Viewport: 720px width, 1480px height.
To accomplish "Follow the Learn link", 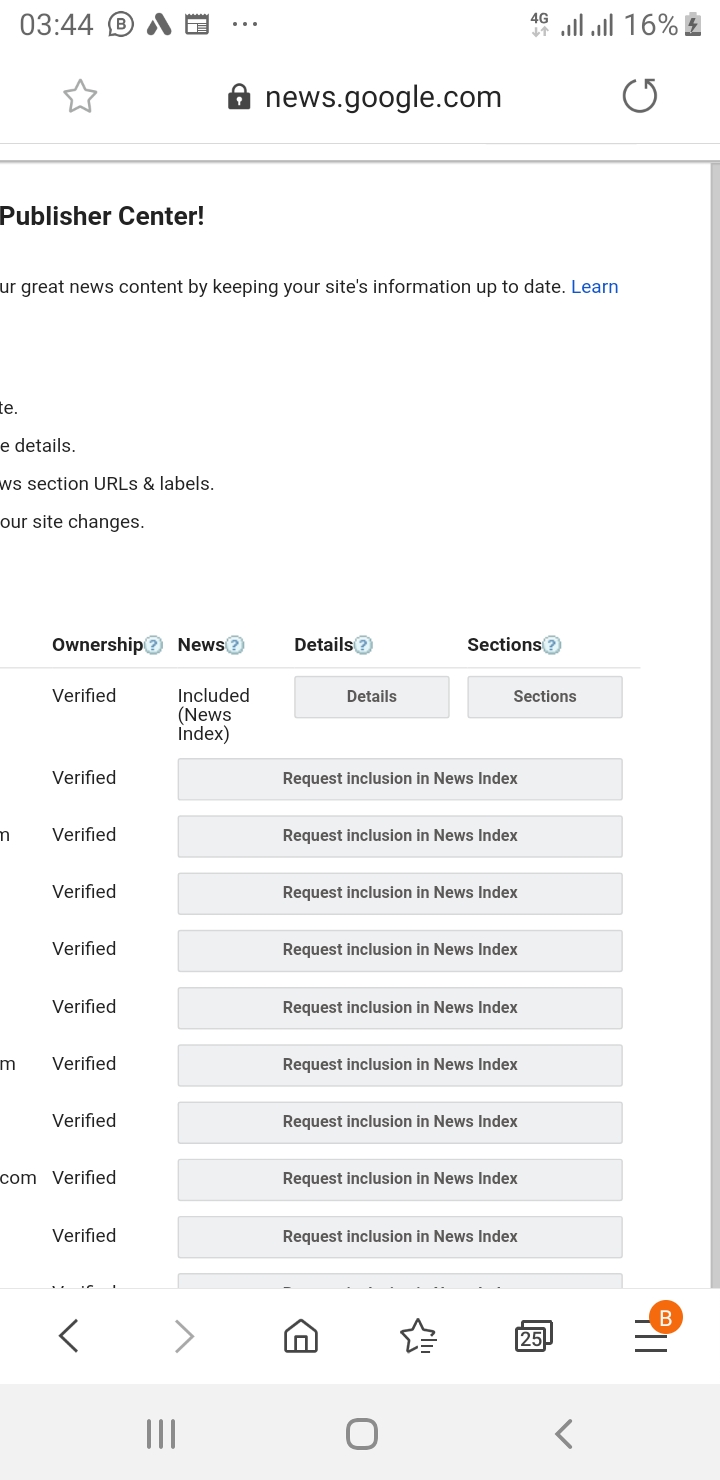I will click(595, 287).
